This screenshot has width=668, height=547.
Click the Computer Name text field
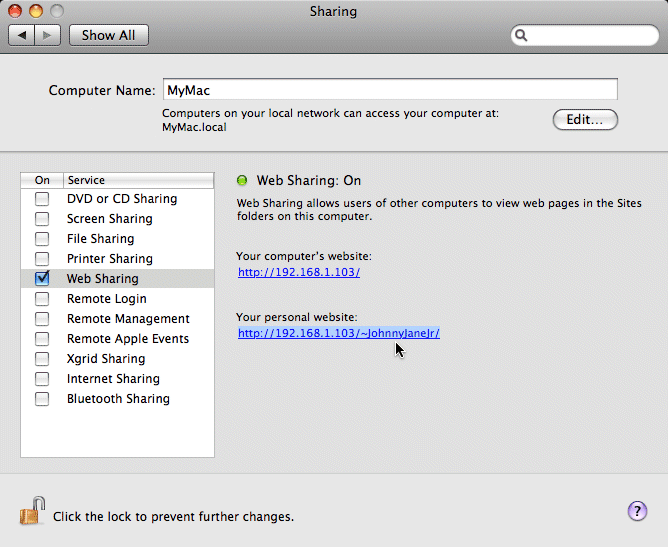pos(389,89)
